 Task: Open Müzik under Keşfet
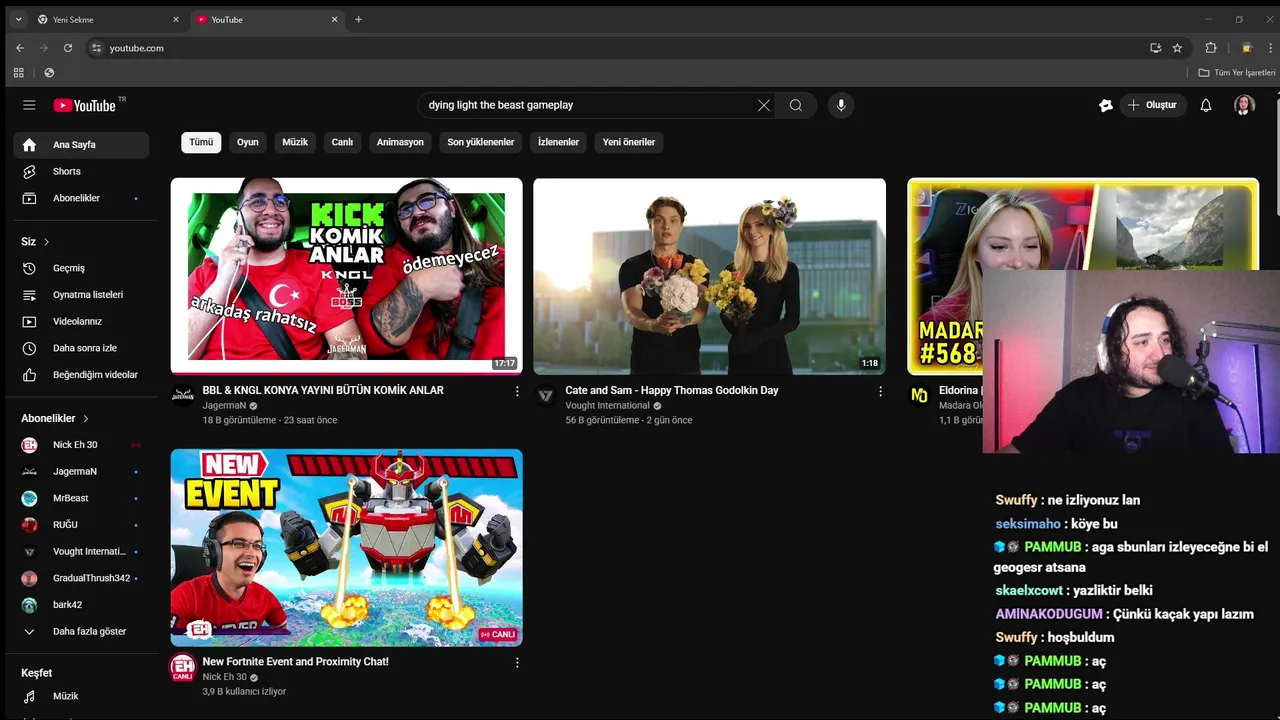[x=81, y=696]
